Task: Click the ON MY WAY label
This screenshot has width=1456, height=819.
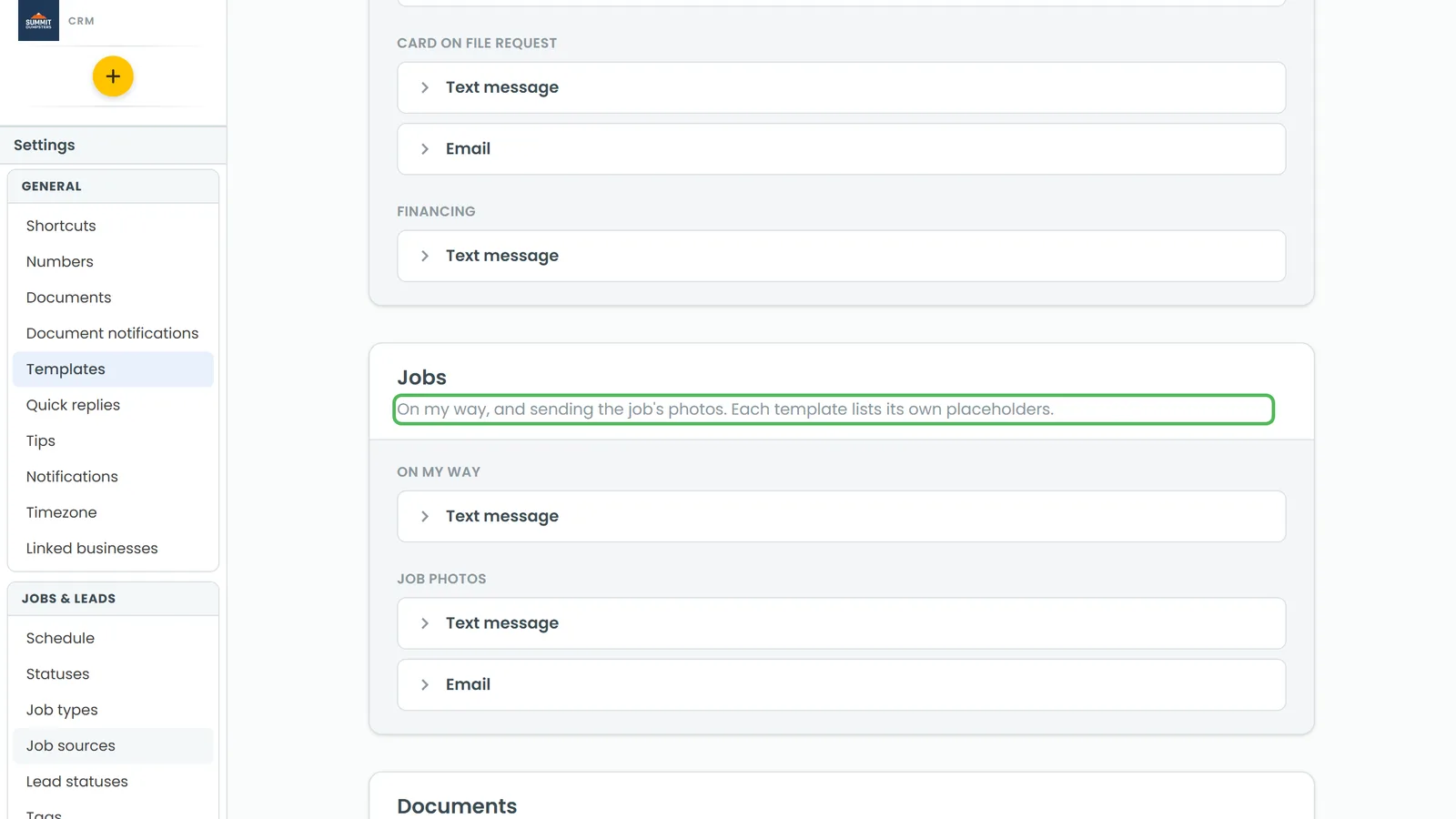Action: (439, 472)
